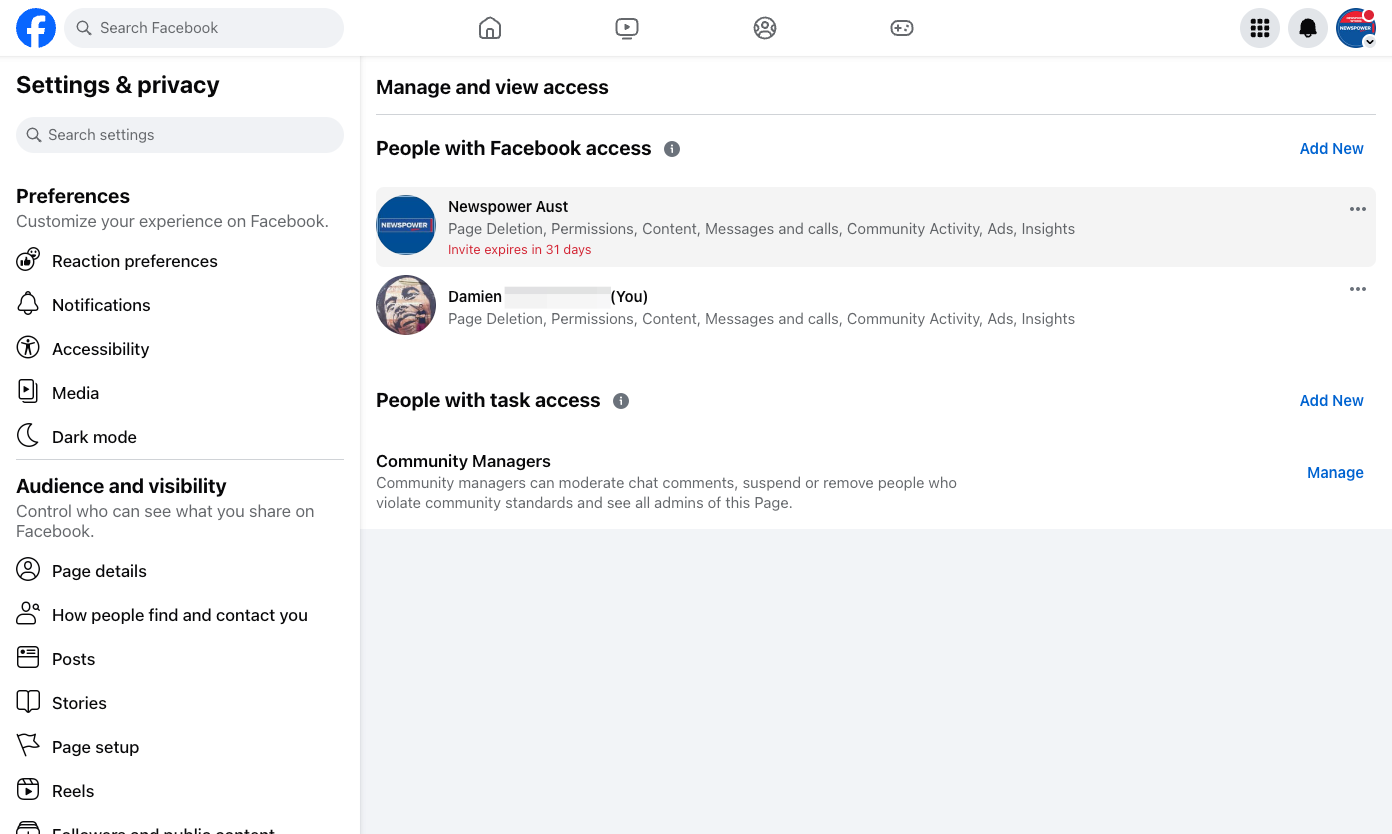Open How people find and contact you
Screen dimensions: 1392x834
click(x=180, y=615)
